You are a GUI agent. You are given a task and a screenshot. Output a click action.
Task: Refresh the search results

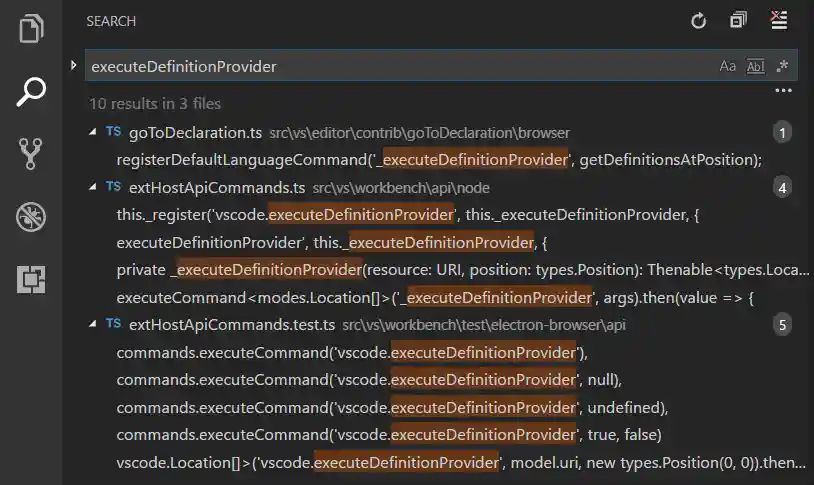point(698,21)
